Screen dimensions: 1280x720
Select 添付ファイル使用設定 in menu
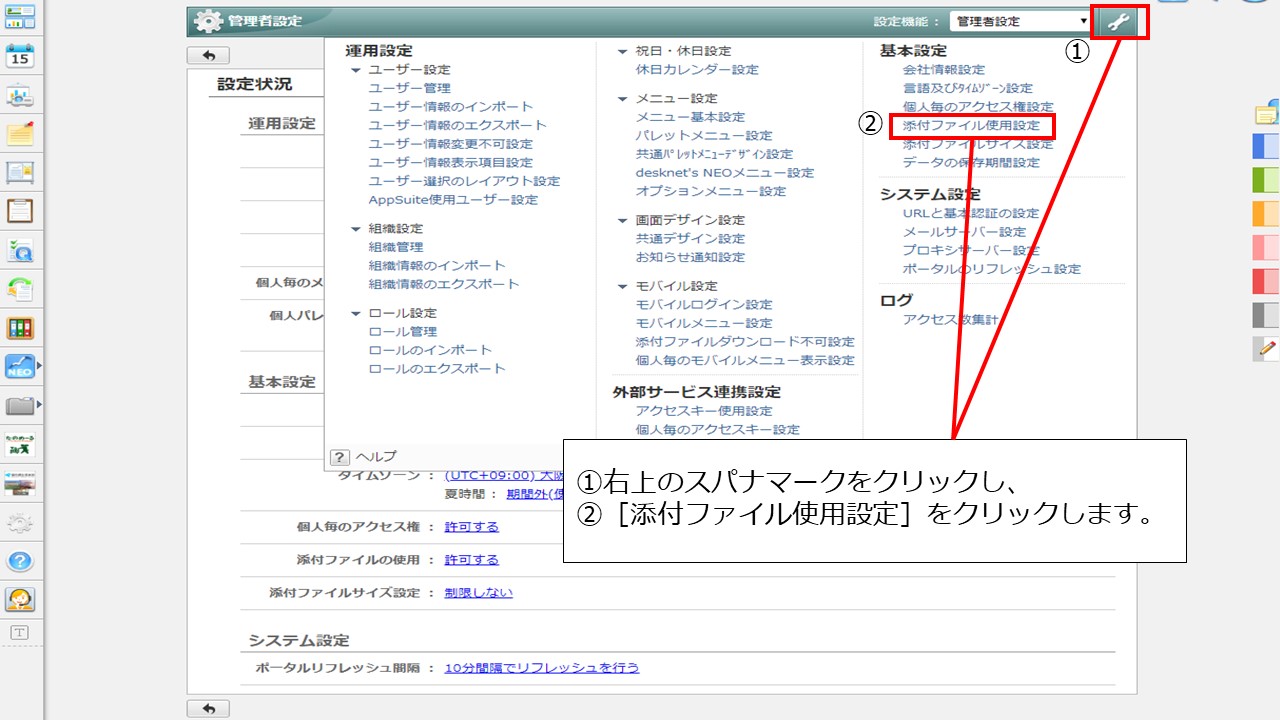click(x=971, y=126)
